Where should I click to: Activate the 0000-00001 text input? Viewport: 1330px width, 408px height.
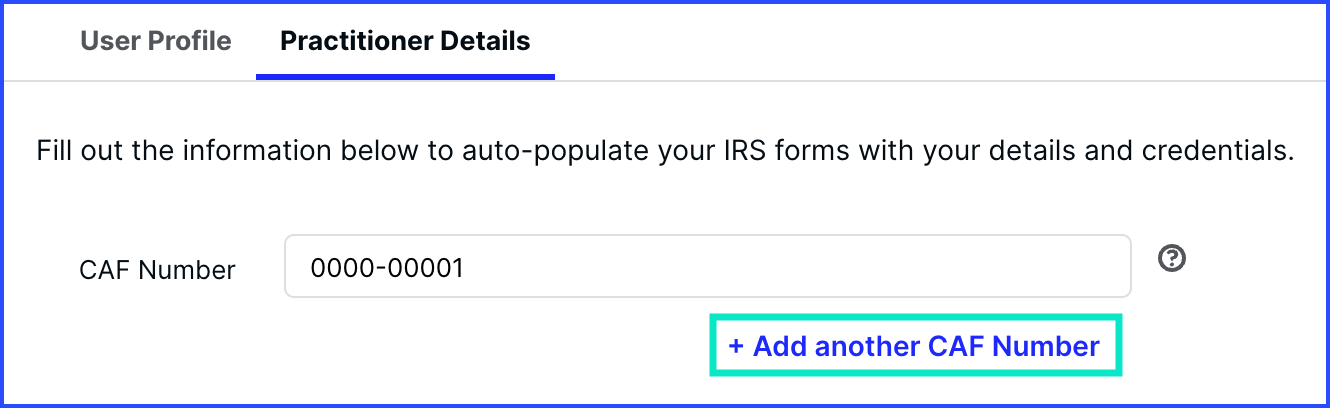[x=708, y=266]
